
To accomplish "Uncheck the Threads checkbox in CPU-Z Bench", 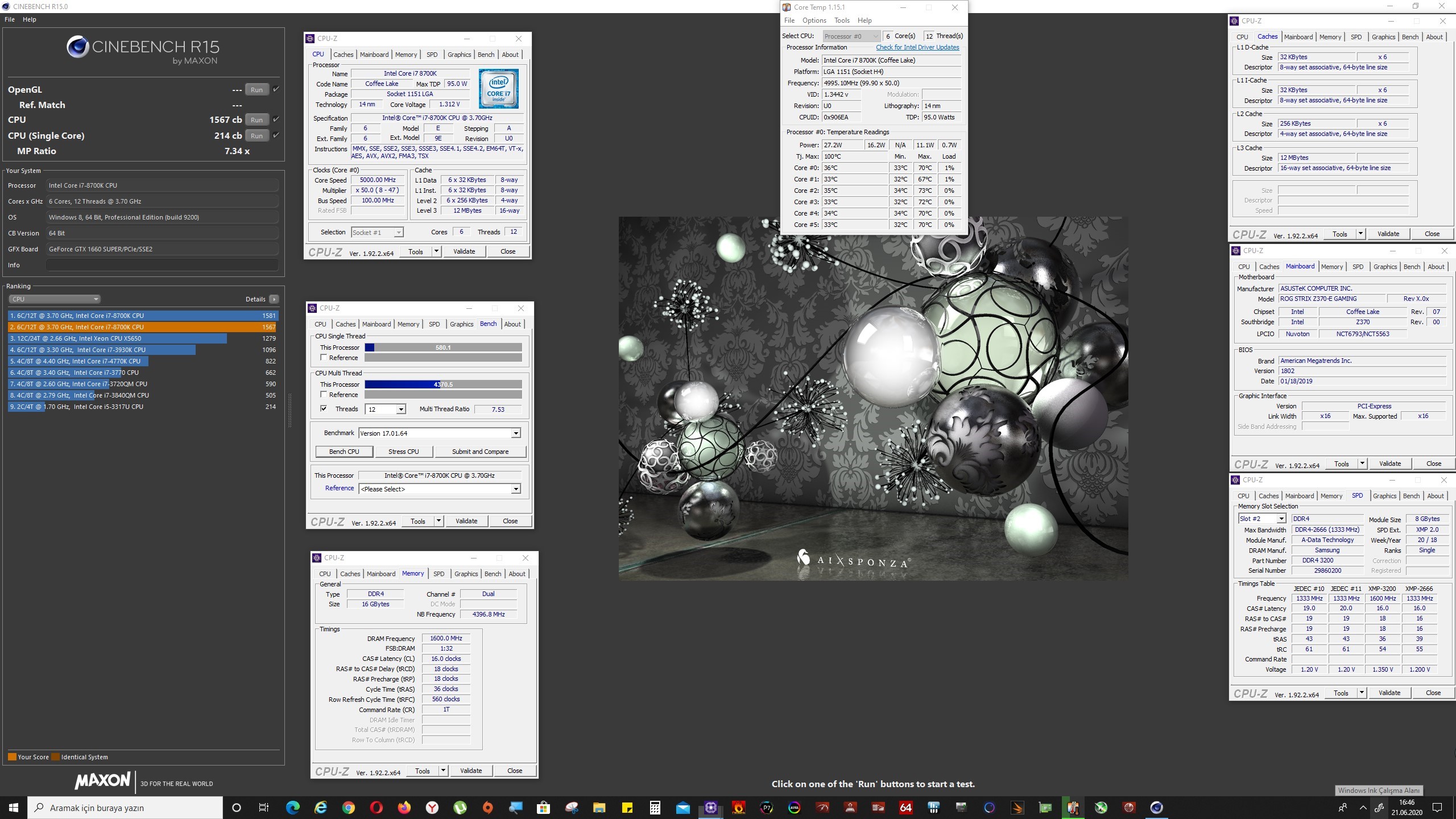I will (324, 409).
